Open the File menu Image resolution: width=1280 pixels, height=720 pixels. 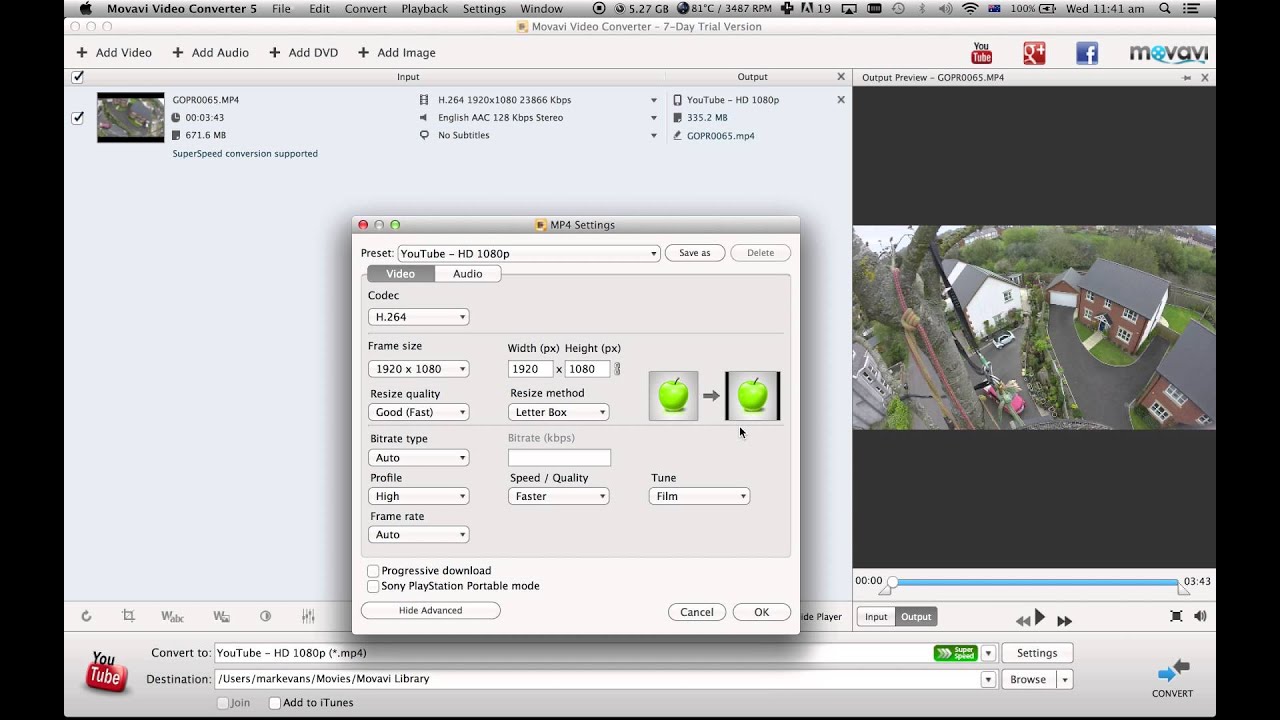(281, 9)
